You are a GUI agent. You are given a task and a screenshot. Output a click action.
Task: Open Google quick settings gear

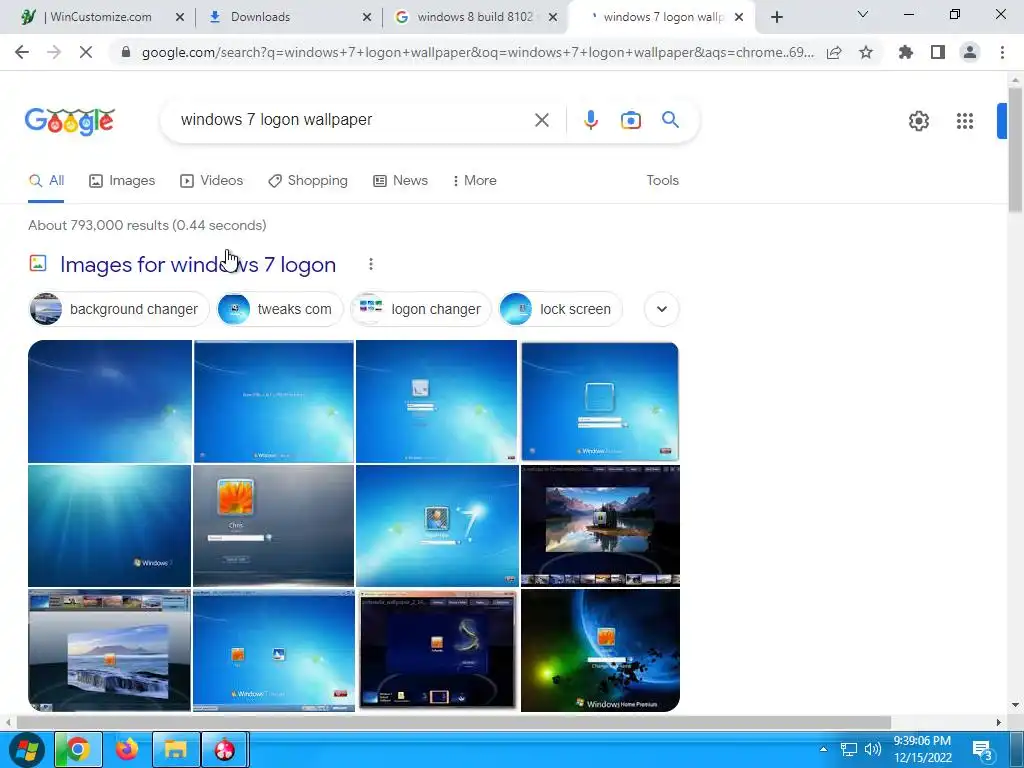[x=919, y=121]
